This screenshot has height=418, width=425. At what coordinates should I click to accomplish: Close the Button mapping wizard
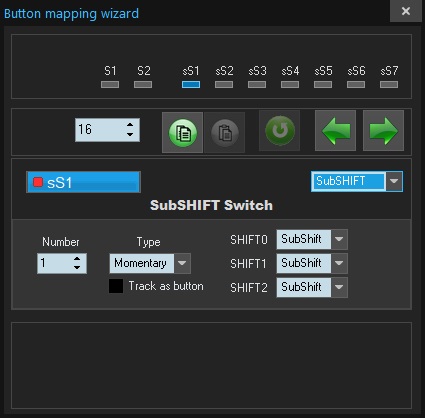point(406,11)
